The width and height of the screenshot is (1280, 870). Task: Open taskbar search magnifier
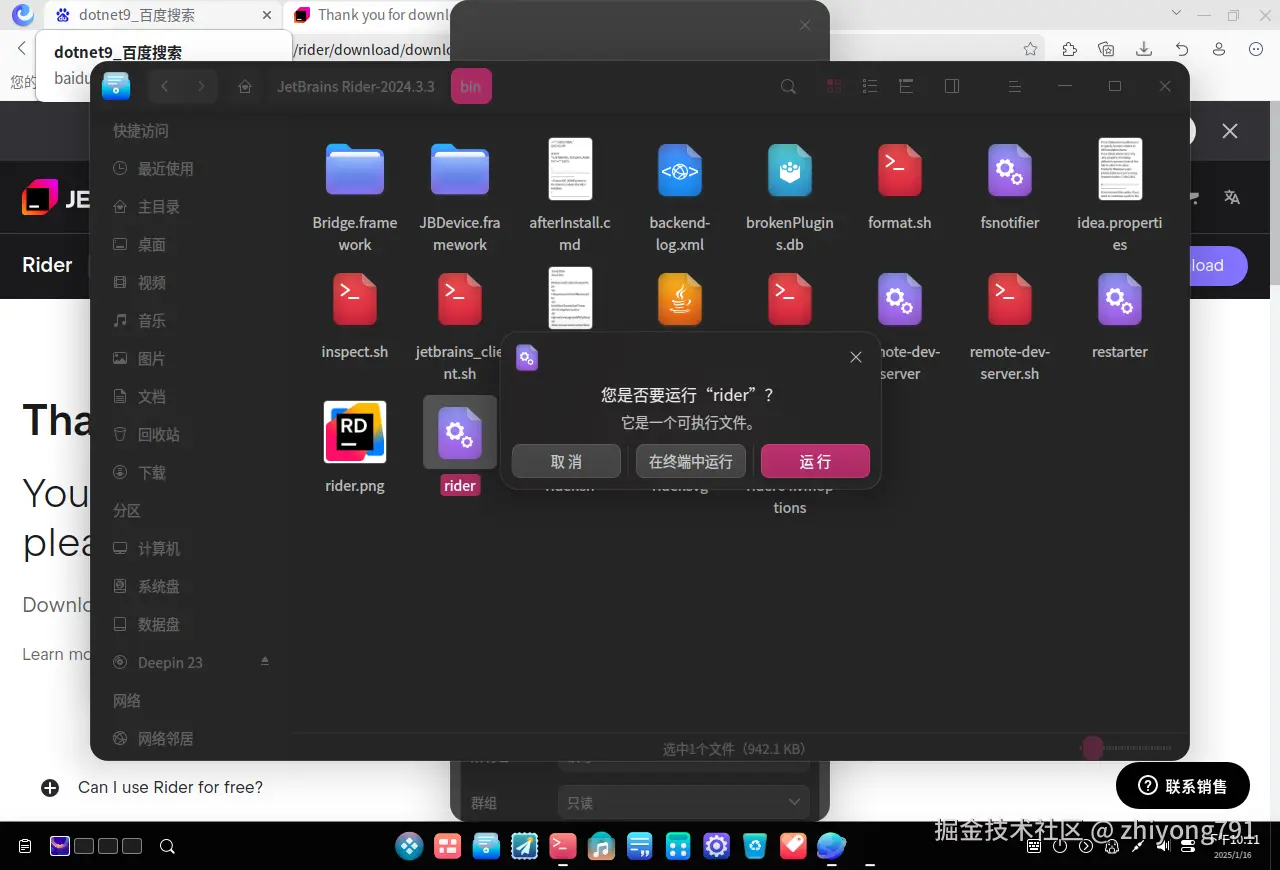click(167, 846)
